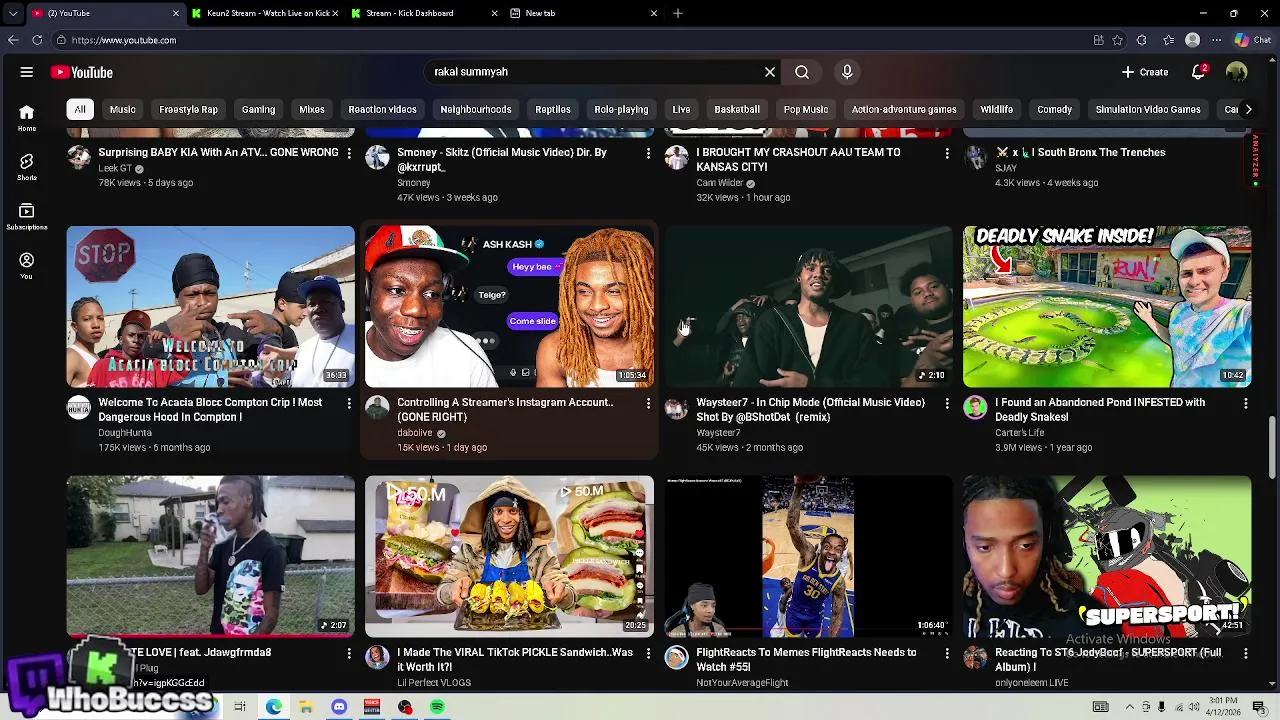Open the browser Chat copilot button
Viewport: 1280px width, 720px height.
[x=1253, y=40]
